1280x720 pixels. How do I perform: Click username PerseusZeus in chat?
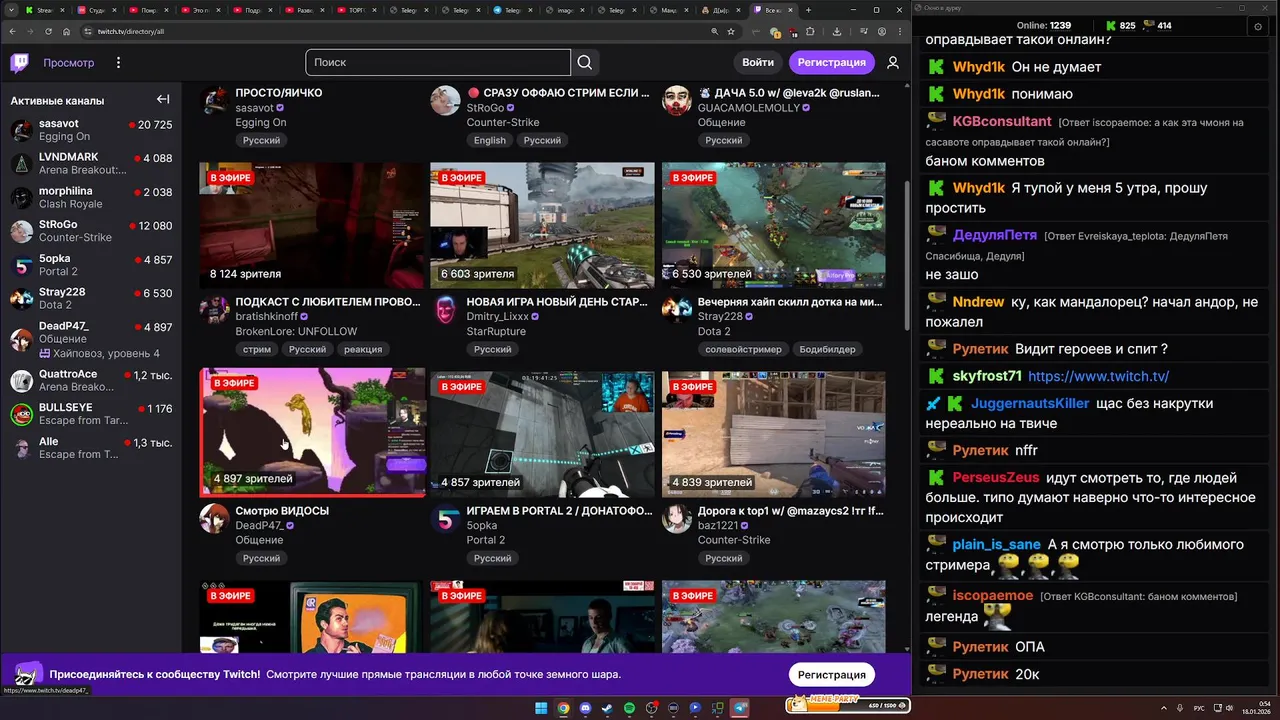click(x=996, y=478)
